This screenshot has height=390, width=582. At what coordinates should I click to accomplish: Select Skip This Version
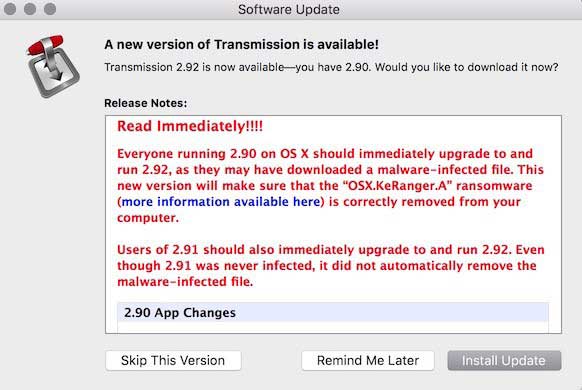(173, 360)
